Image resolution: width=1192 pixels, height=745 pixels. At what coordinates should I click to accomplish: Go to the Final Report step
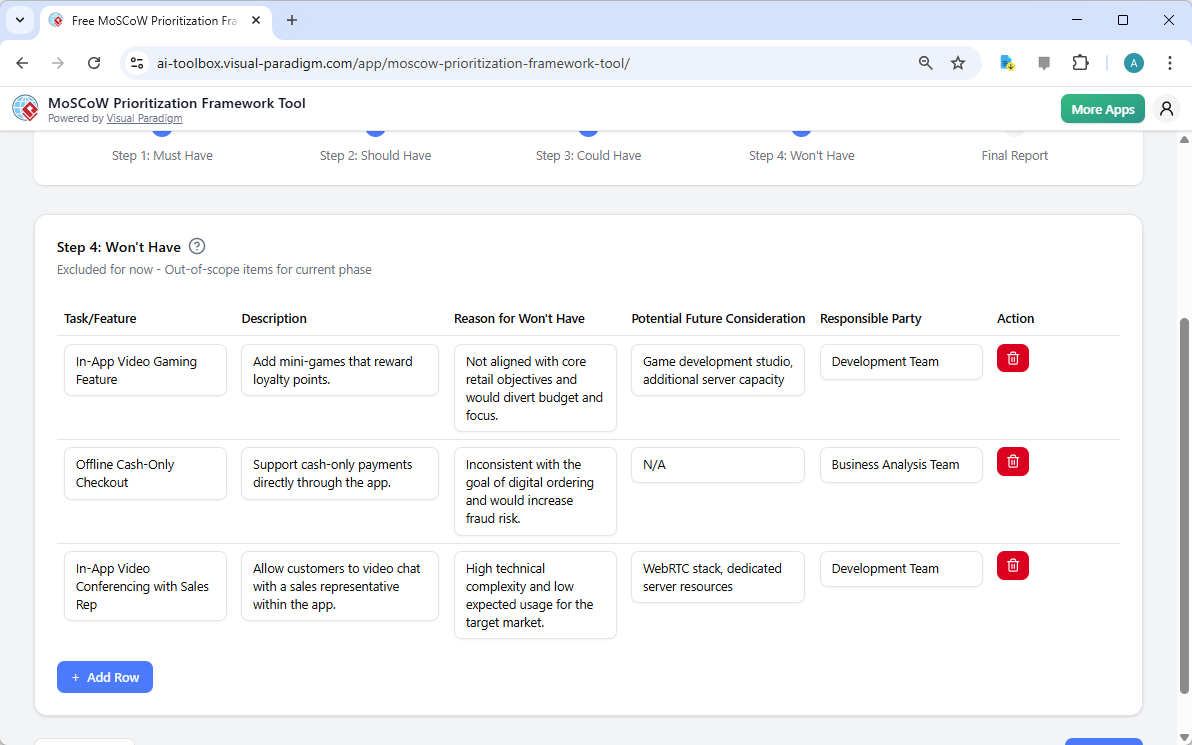pos(1014,155)
